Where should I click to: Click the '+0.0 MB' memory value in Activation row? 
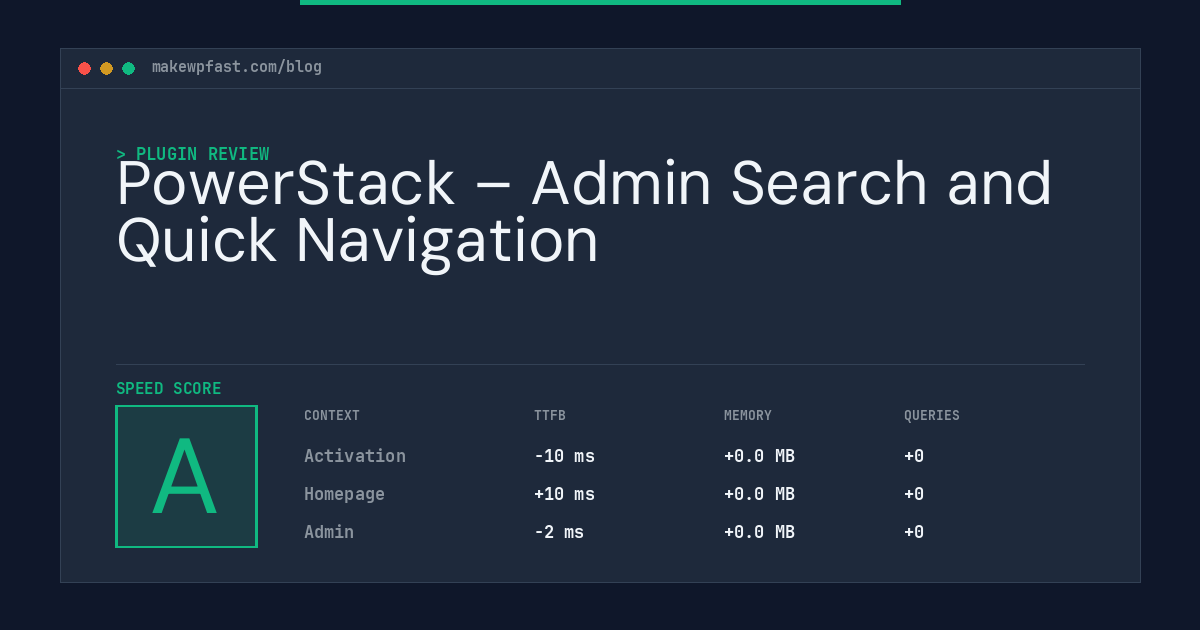[x=759, y=456]
